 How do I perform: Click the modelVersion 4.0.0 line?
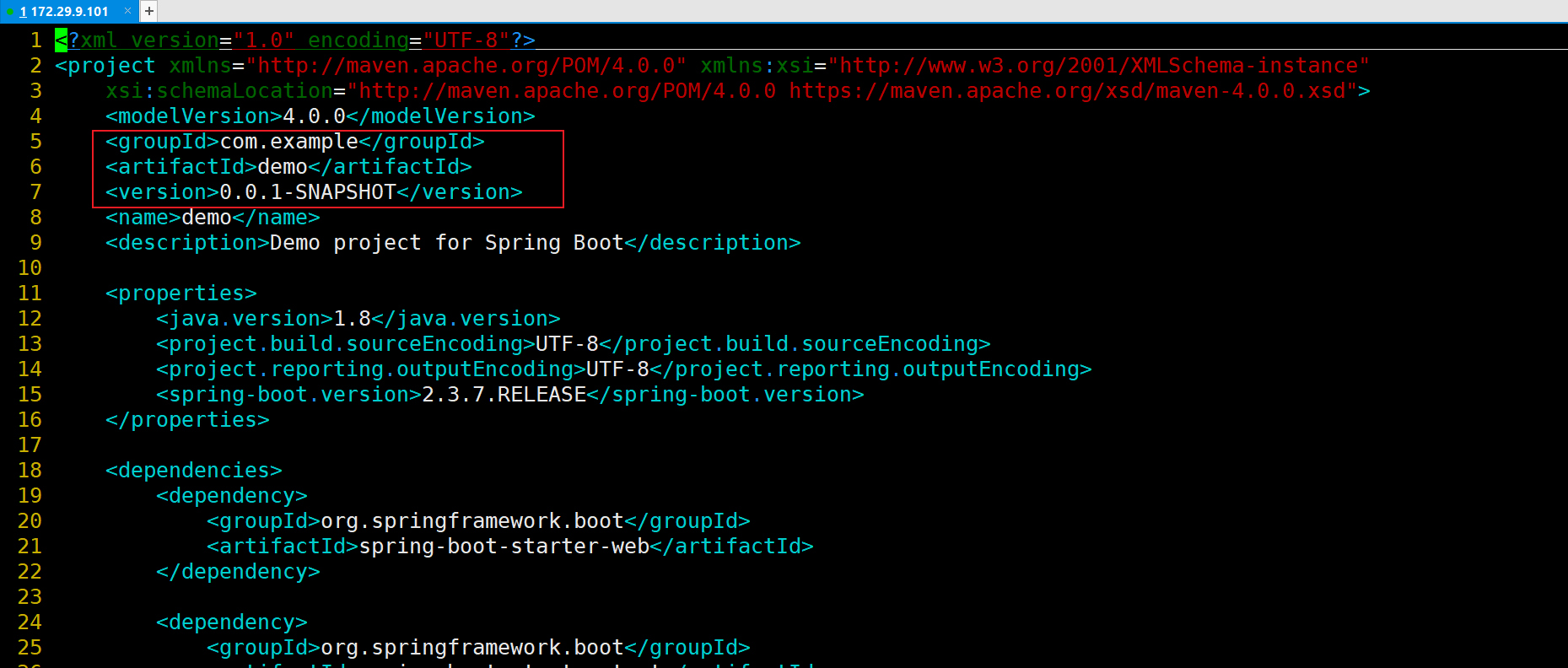(321, 116)
